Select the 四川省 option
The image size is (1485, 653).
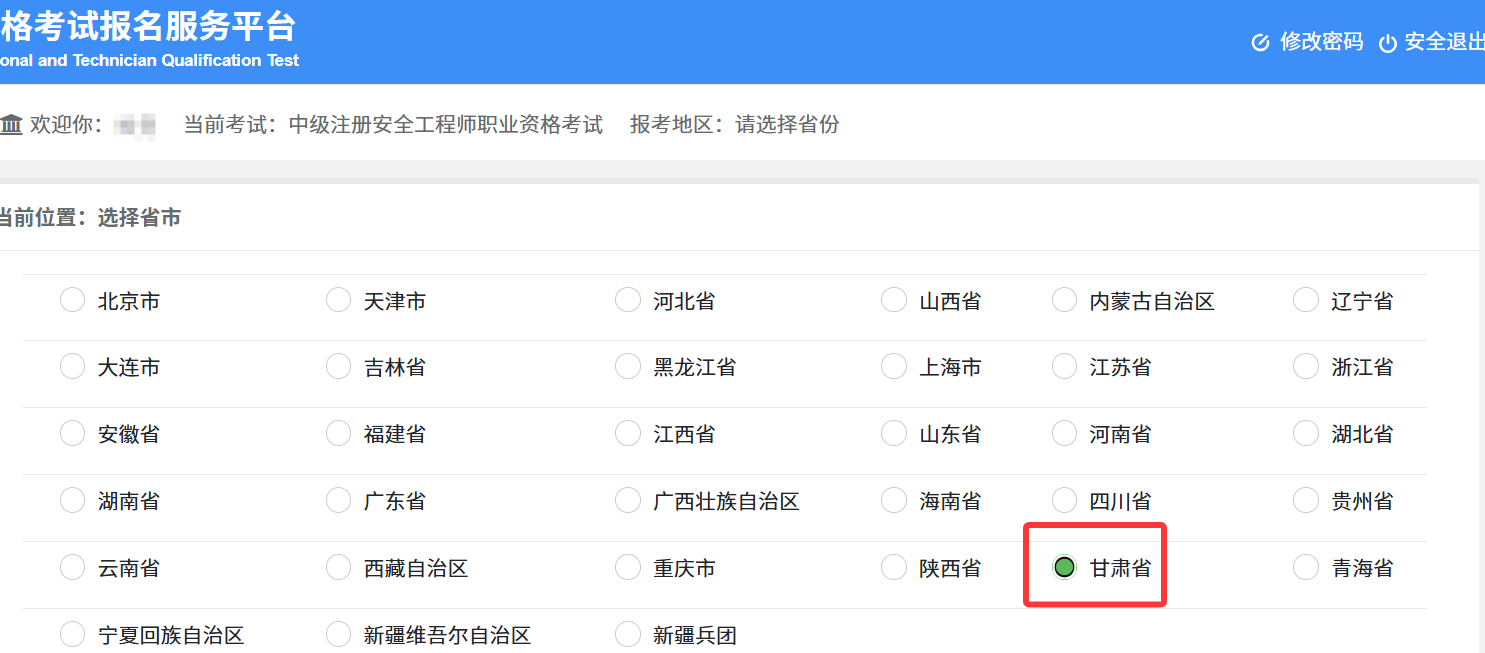click(1064, 500)
